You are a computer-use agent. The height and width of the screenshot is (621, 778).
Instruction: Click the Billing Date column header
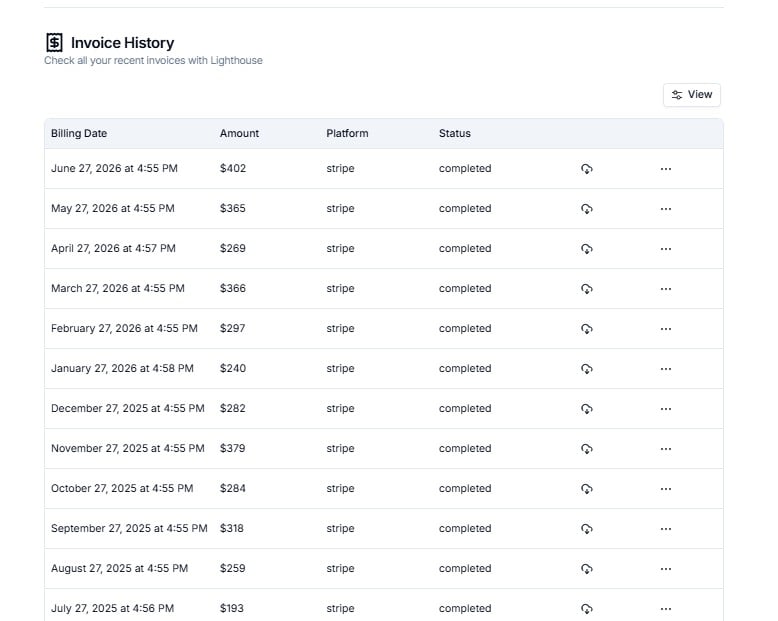point(79,133)
